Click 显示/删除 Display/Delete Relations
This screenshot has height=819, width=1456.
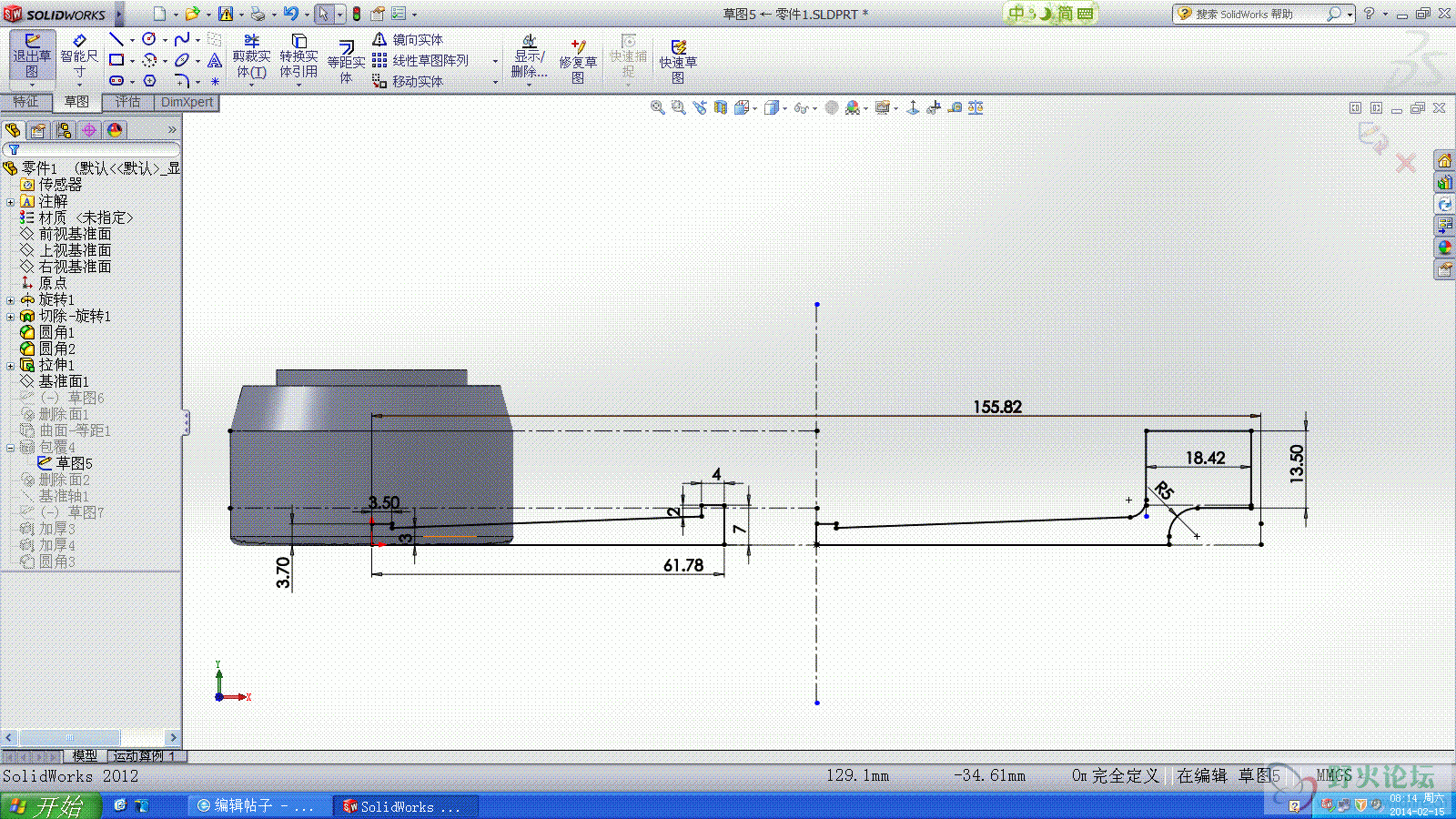pyautogui.click(x=529, y=58)
